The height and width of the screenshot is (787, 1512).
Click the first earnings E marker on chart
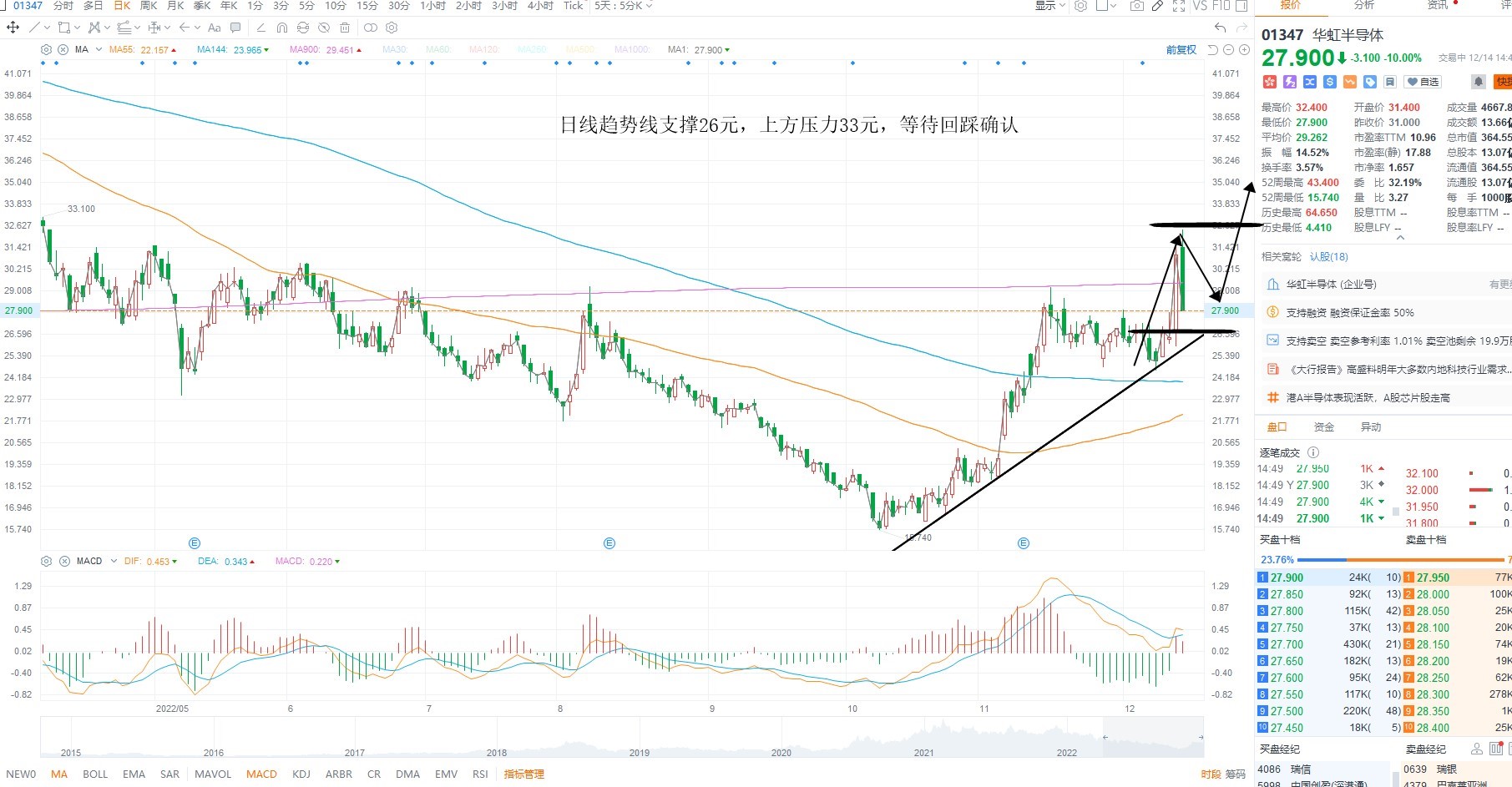pos(195,543)
